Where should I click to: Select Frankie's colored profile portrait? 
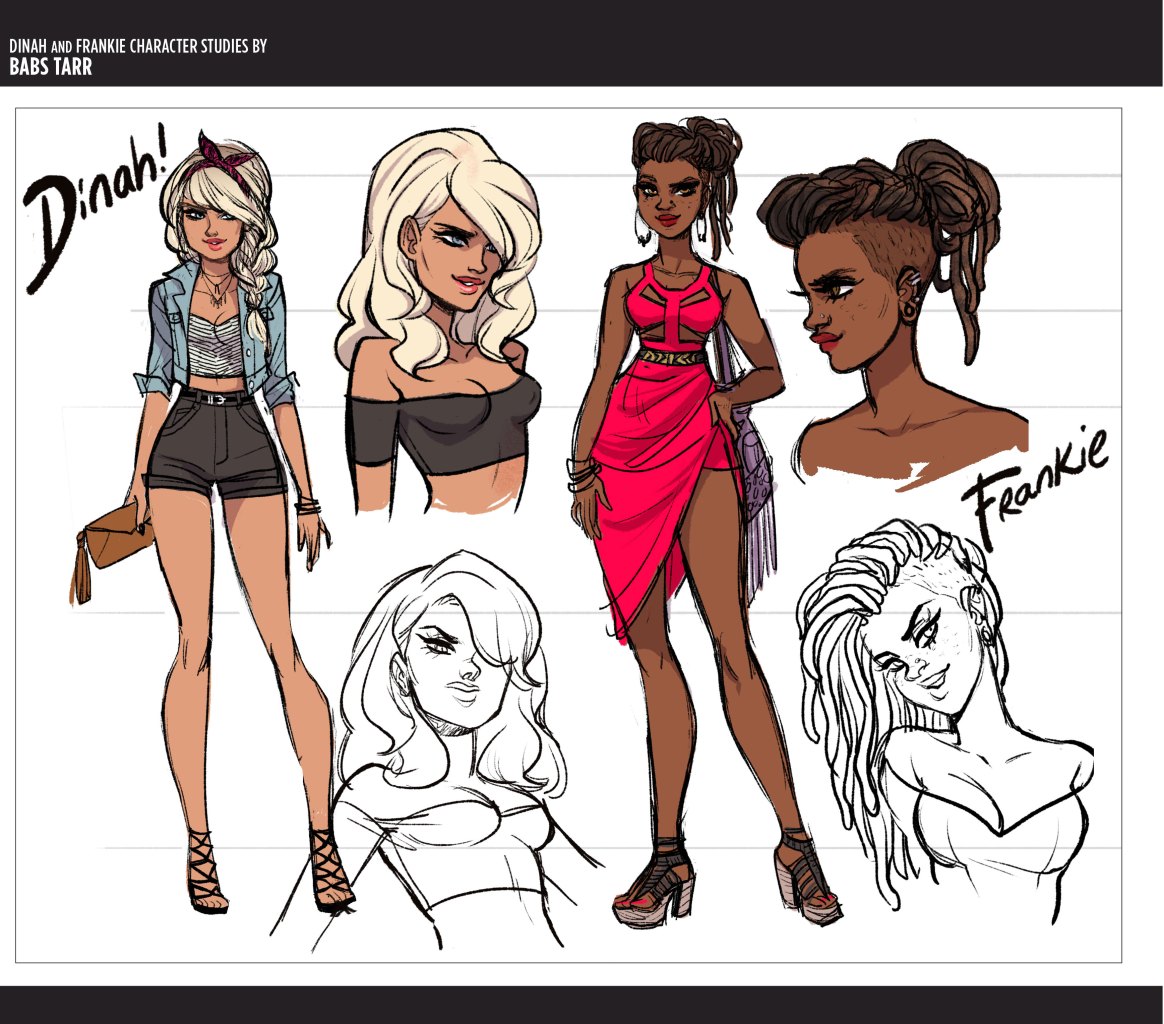(890, 300)
